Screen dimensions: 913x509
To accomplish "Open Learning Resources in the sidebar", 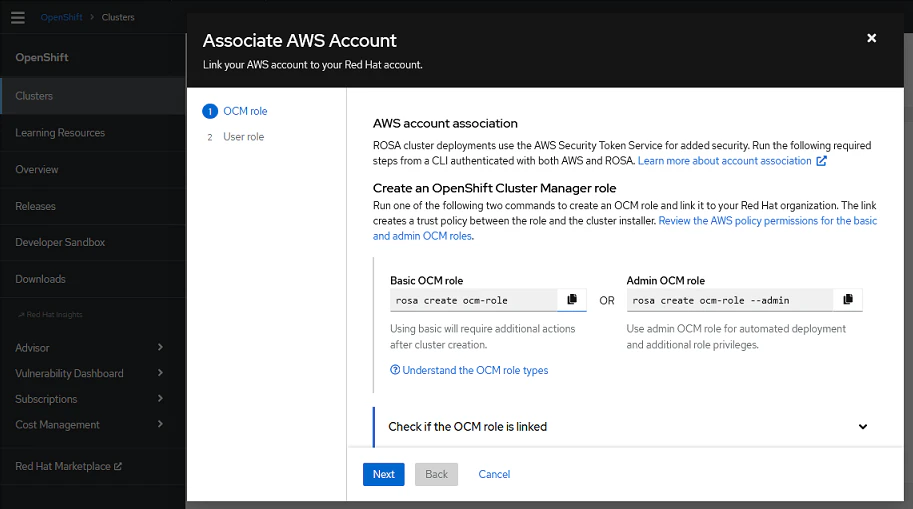I will pos(60,133).
